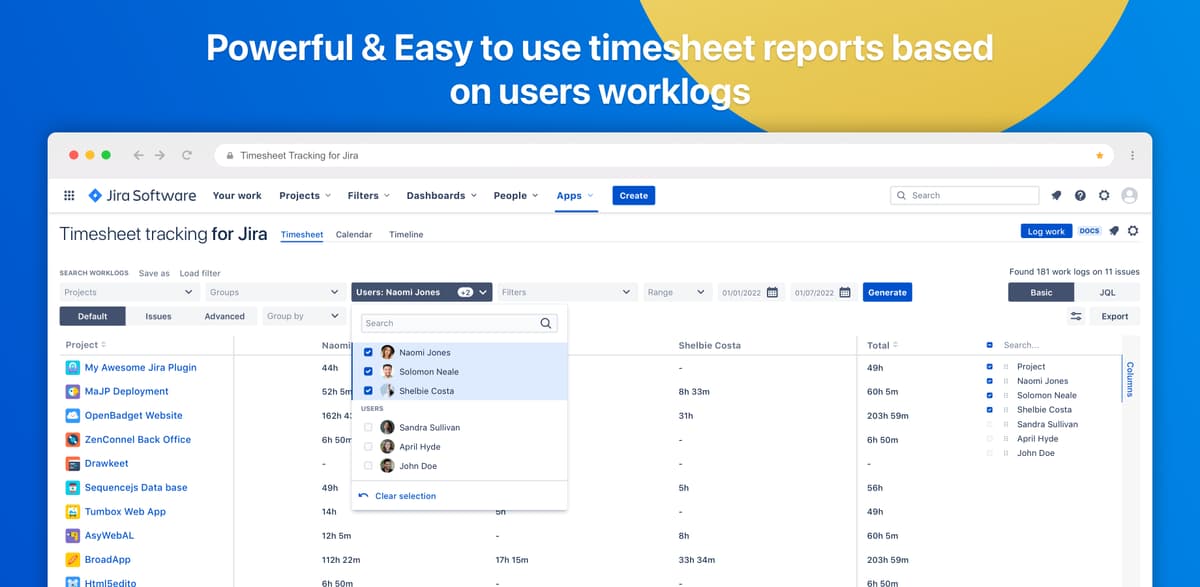Viewport: 1200px width, 587px height.
Task: Uncheck Shelbie Costa in the users dropdown
Action: tap(368, 391)
